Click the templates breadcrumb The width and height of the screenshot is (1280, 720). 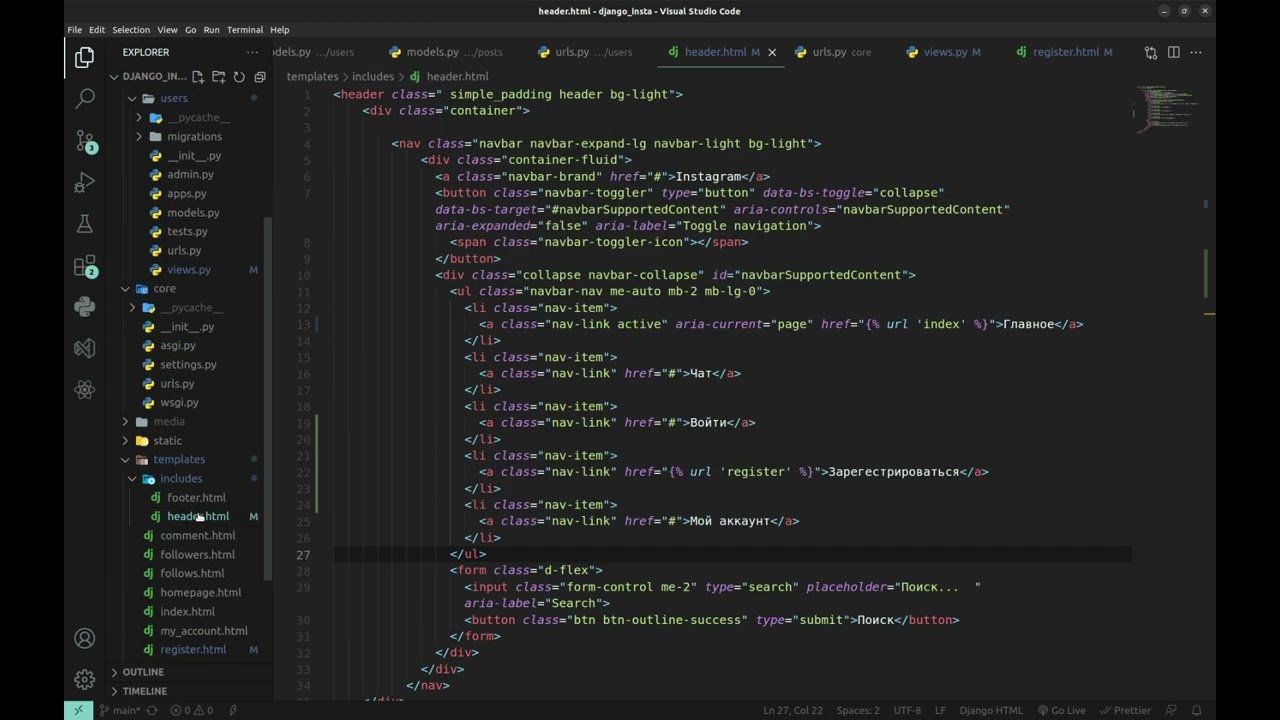point(311,77)
